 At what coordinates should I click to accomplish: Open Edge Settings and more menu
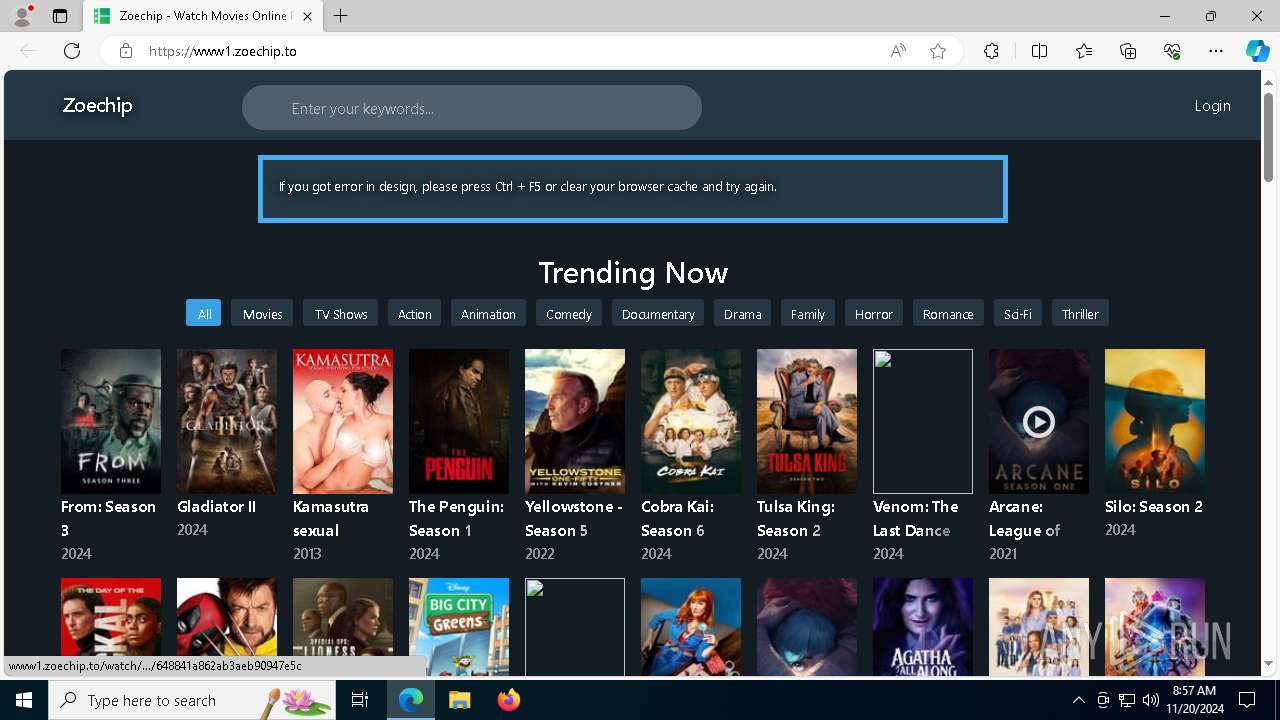coord(1216,51)
